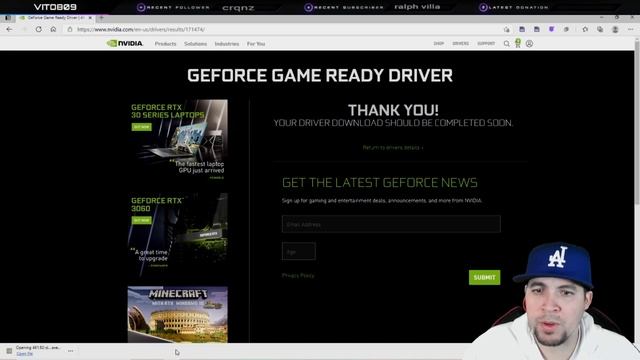Open the Industries menu
Screen dimensions: 640x360
[227, 44]
